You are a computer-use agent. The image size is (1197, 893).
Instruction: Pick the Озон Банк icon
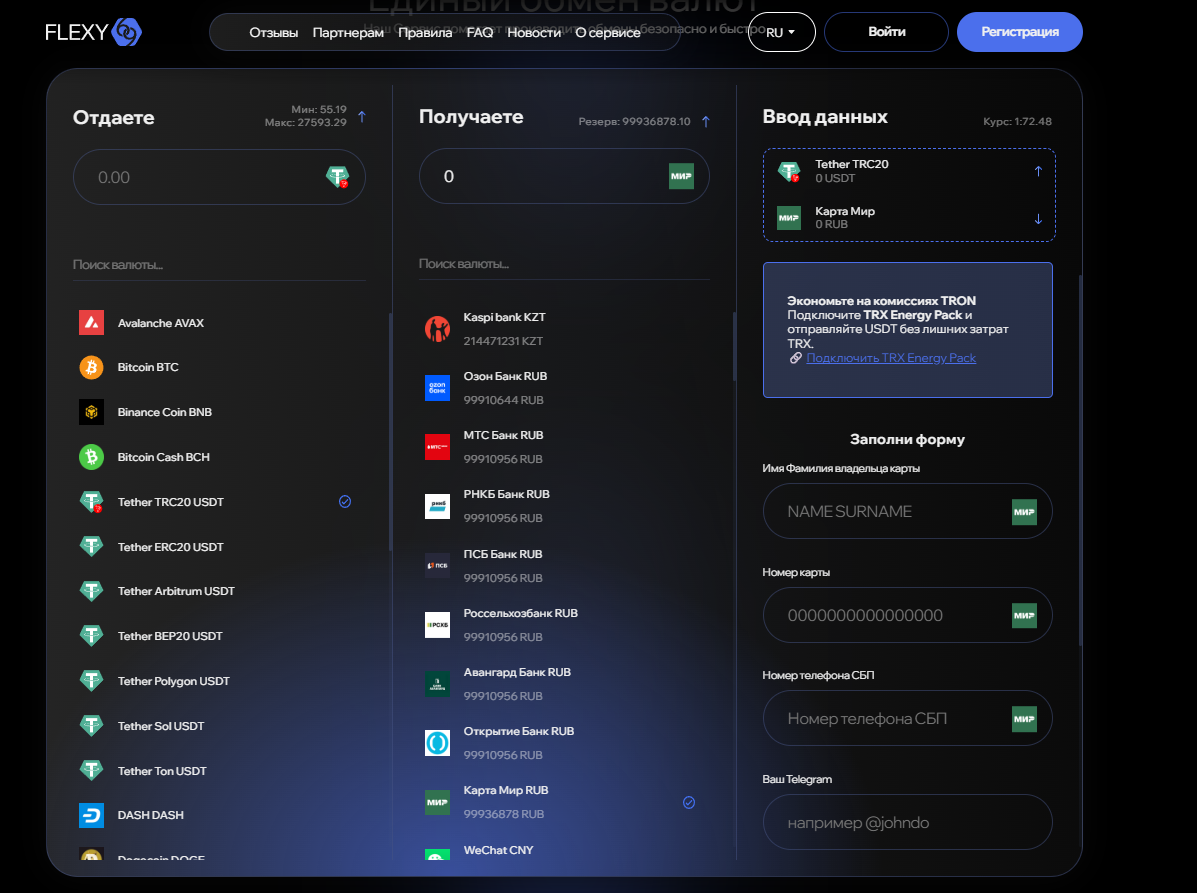[x=437, y=388]
